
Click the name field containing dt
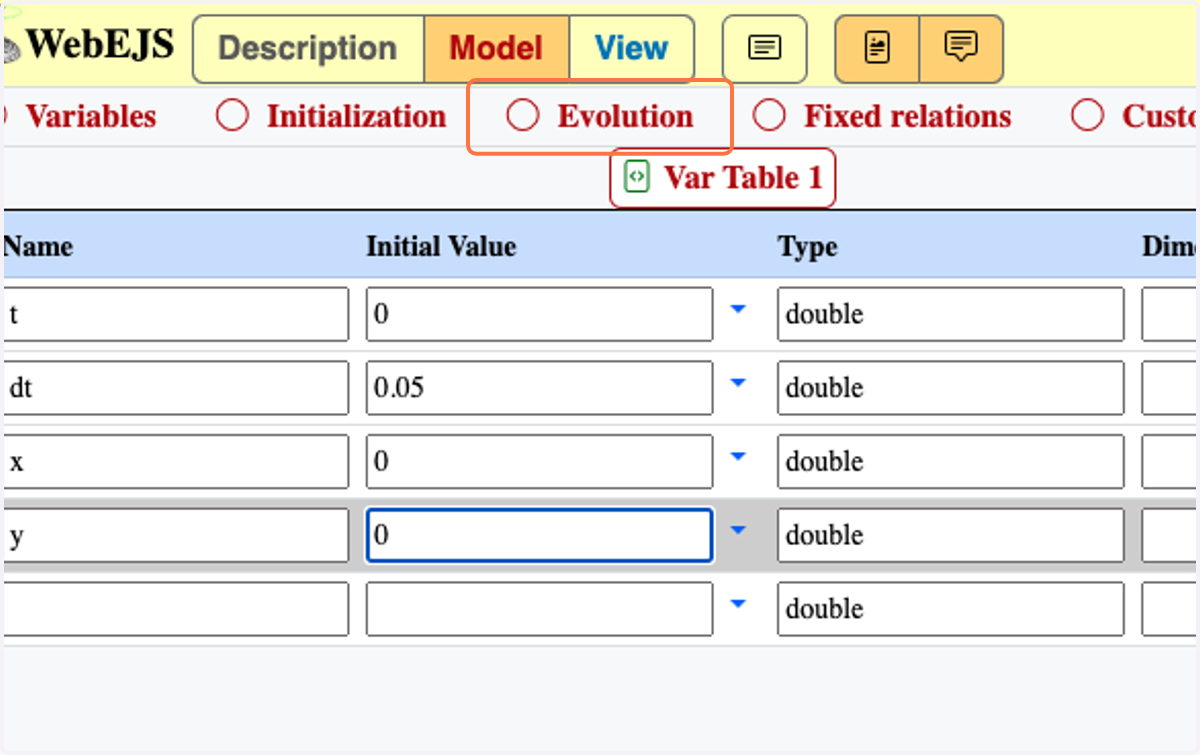tap(176, 388)
